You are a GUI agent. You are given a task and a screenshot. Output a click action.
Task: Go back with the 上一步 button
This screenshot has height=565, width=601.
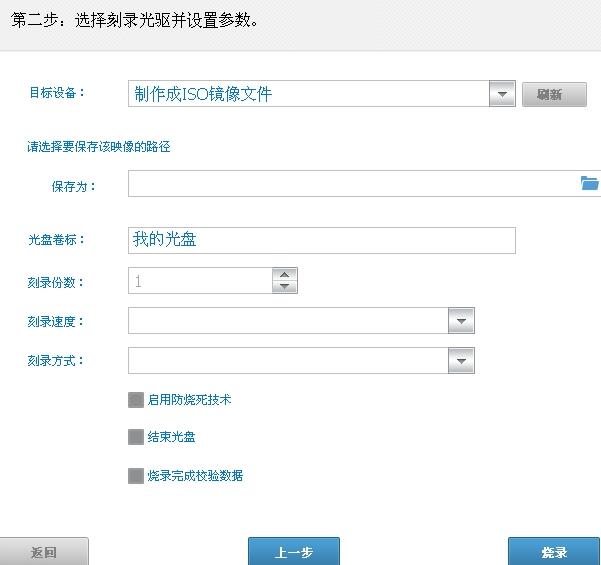(294, 552)
